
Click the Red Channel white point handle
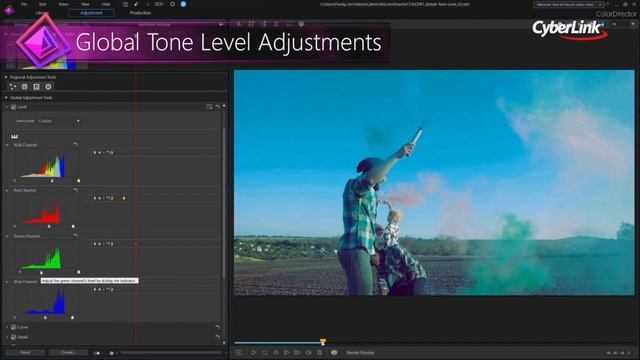point(73,226)
